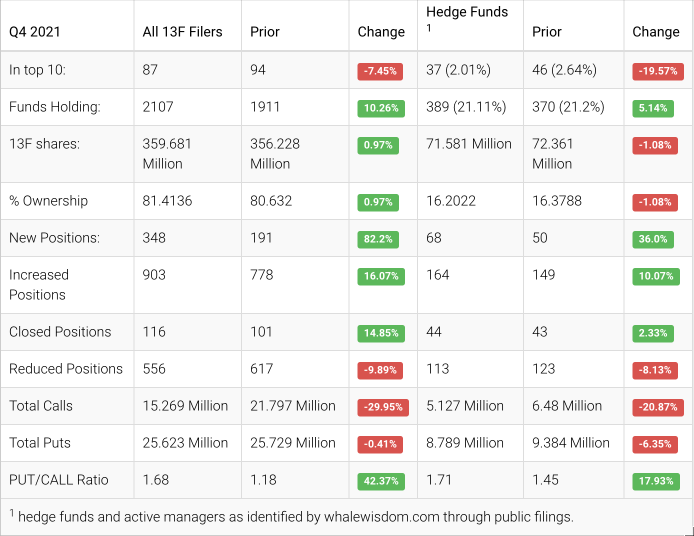
Task: Click the Hedge Funds column header
Action: point(467,13)
